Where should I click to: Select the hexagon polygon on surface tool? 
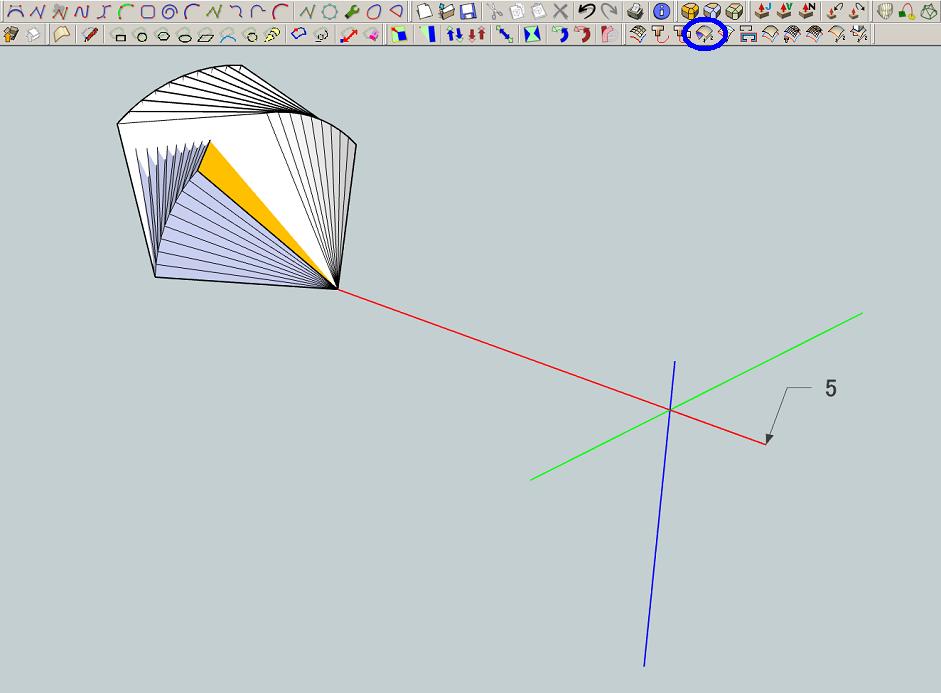click(163, 35)
